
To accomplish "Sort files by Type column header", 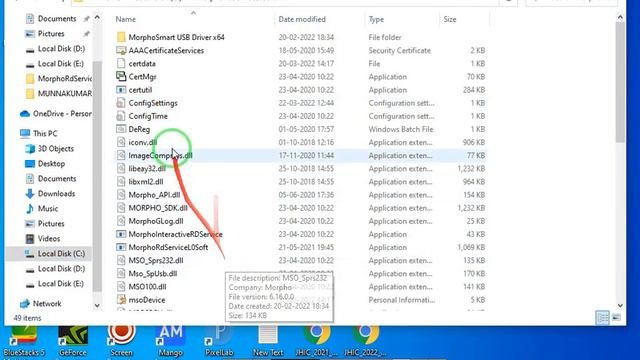I will click(x=376, y=19).
